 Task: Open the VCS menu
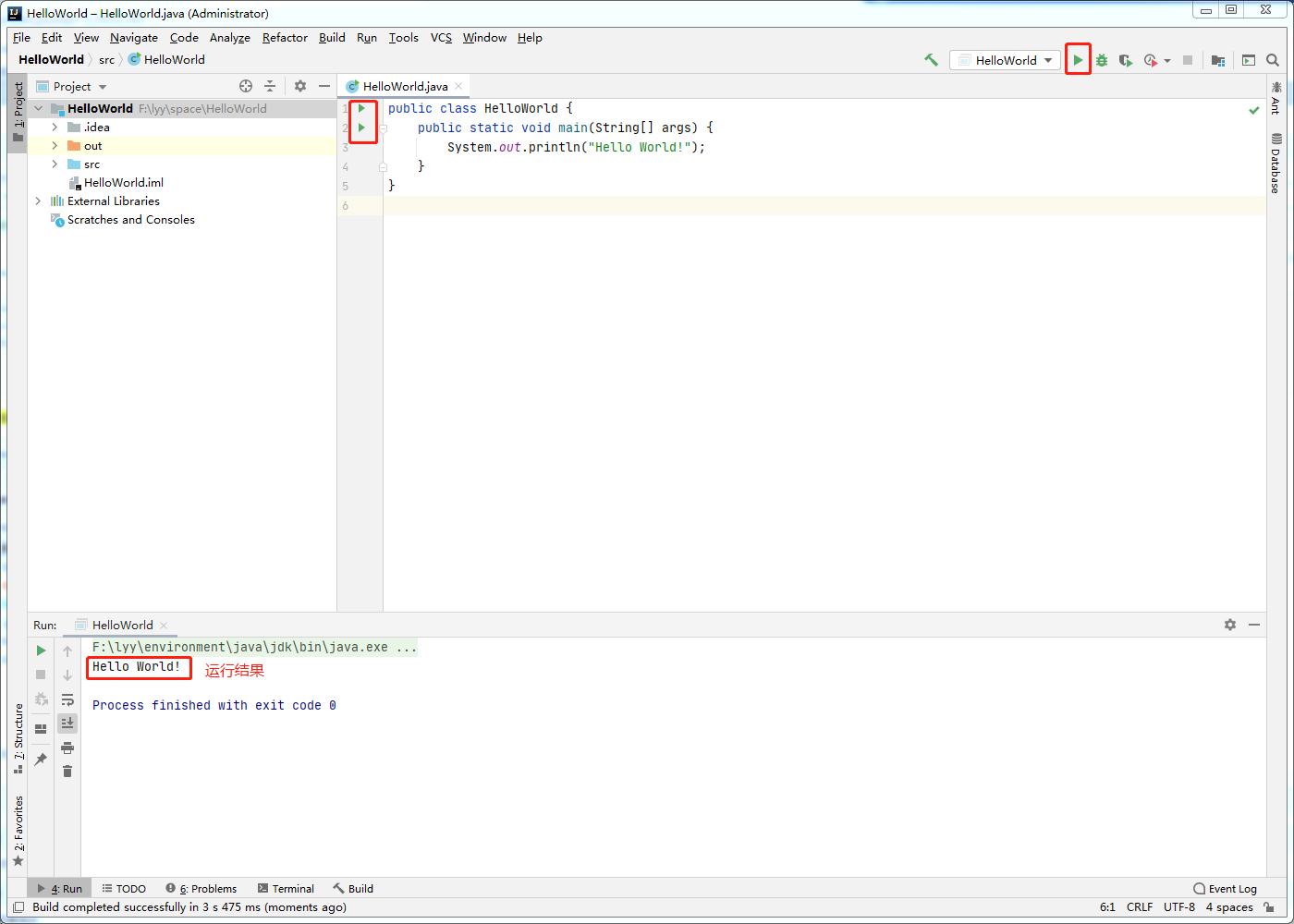(441, 37)
